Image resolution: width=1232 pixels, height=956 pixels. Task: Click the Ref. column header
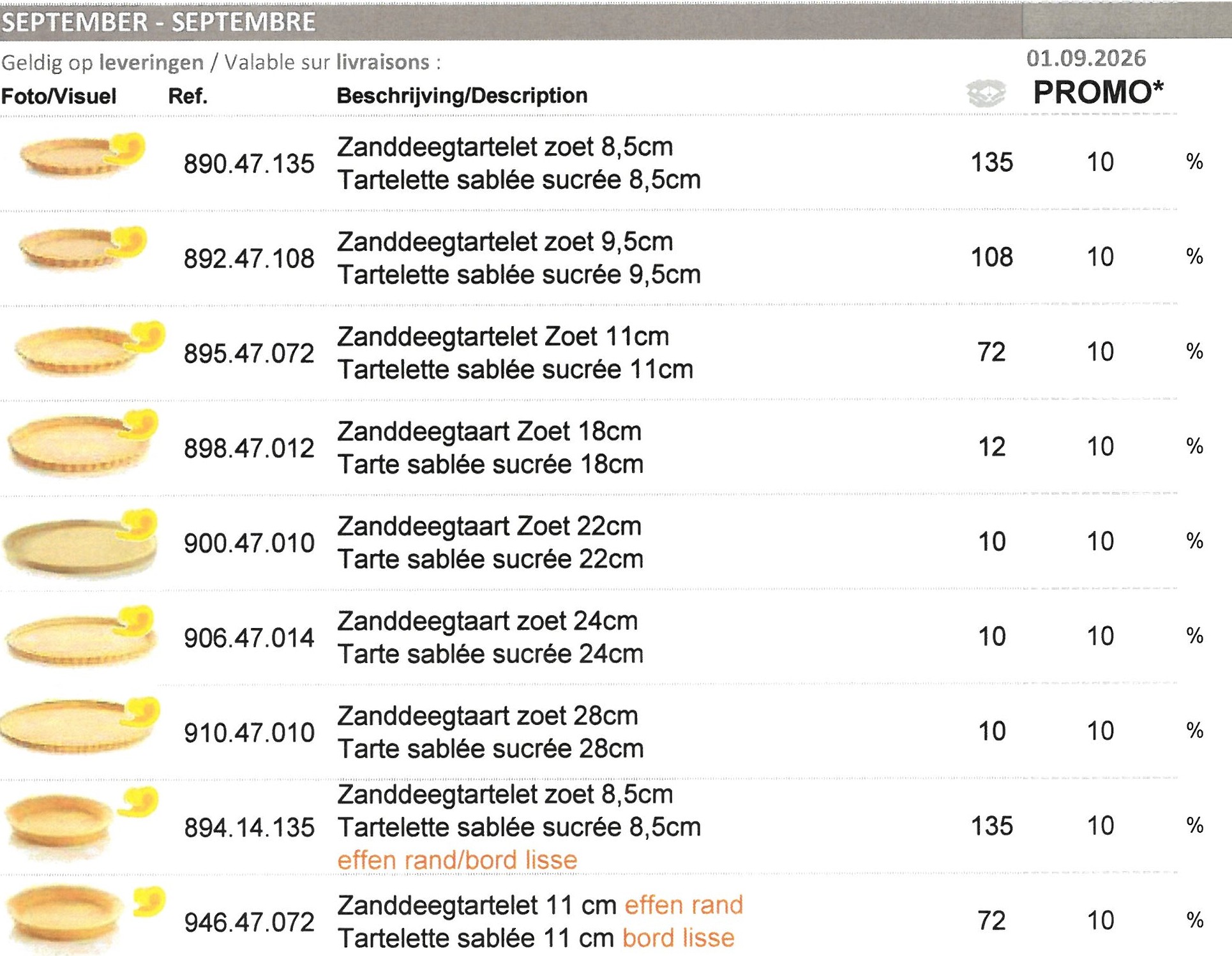188,96
